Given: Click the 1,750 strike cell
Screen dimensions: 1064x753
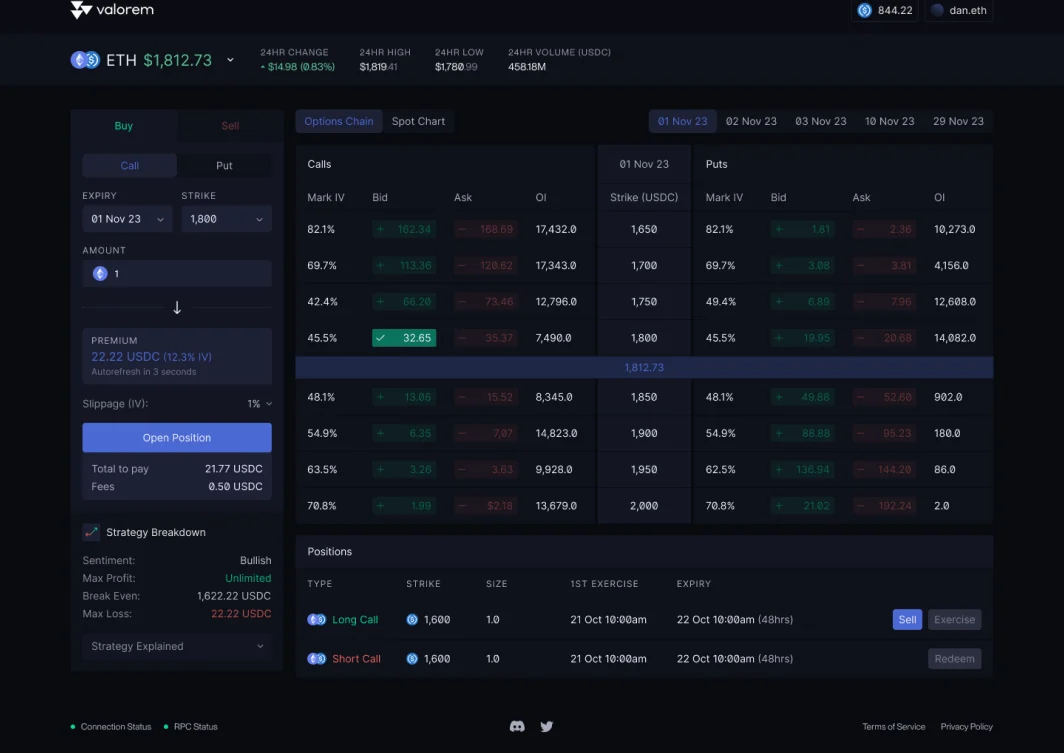Looking at the screenshot, I should [644, 302].
